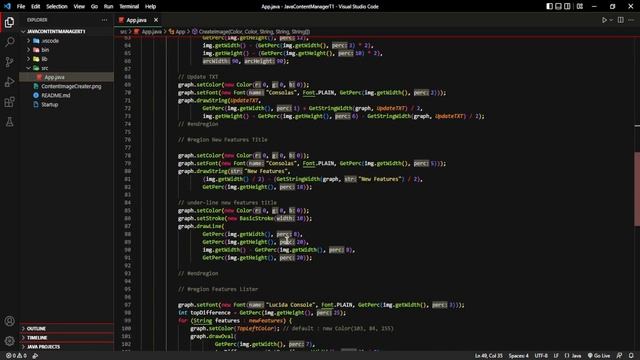
Task: Click the 'topDifference' variable on line 98
Action: tap(210, 313)
